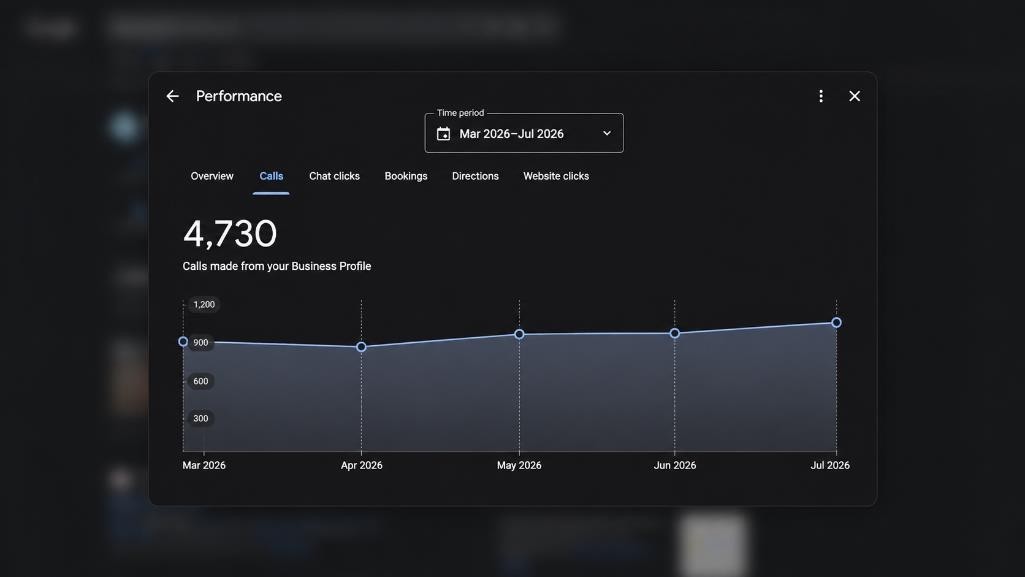Open the Chat clicks tab
This screenshot has width=1025, height=577.
pos(334,176)
